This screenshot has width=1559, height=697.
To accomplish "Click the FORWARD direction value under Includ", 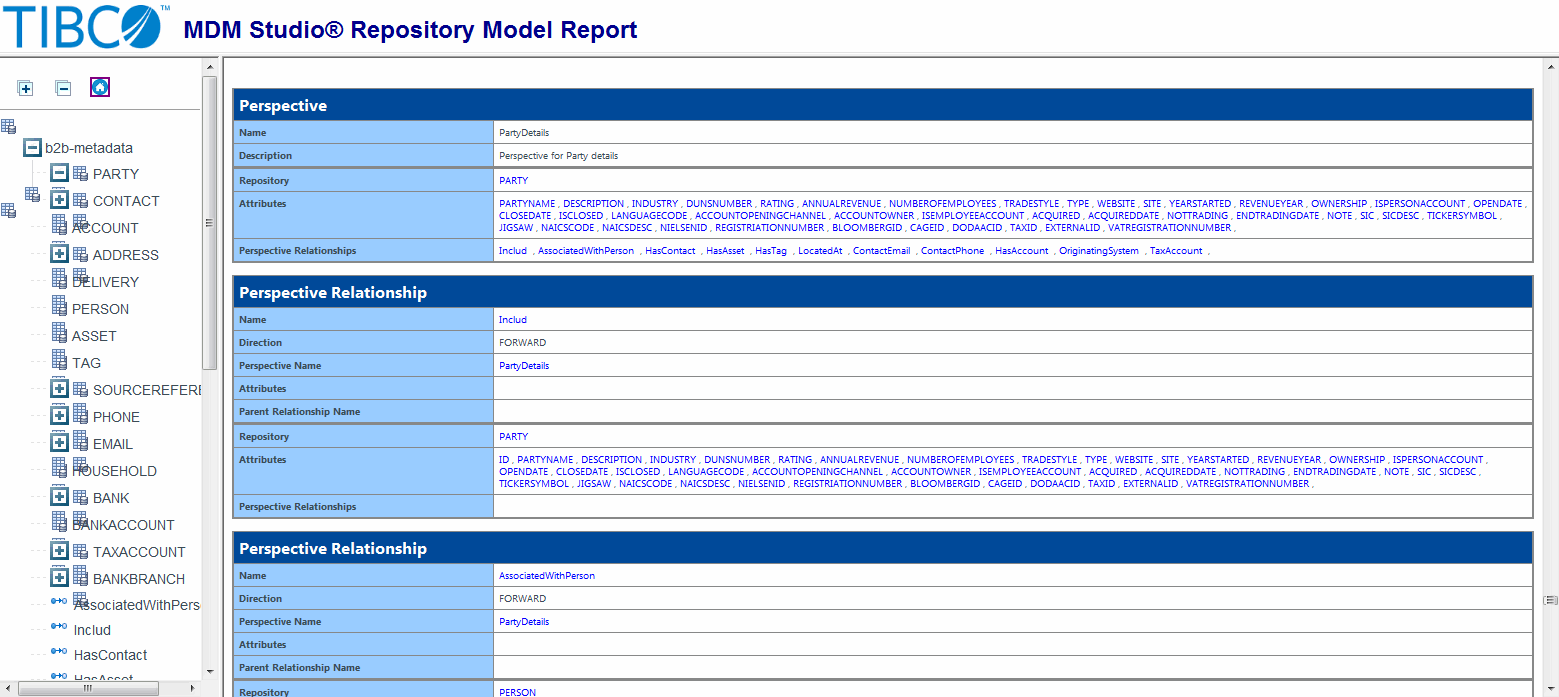I will 523,343.
